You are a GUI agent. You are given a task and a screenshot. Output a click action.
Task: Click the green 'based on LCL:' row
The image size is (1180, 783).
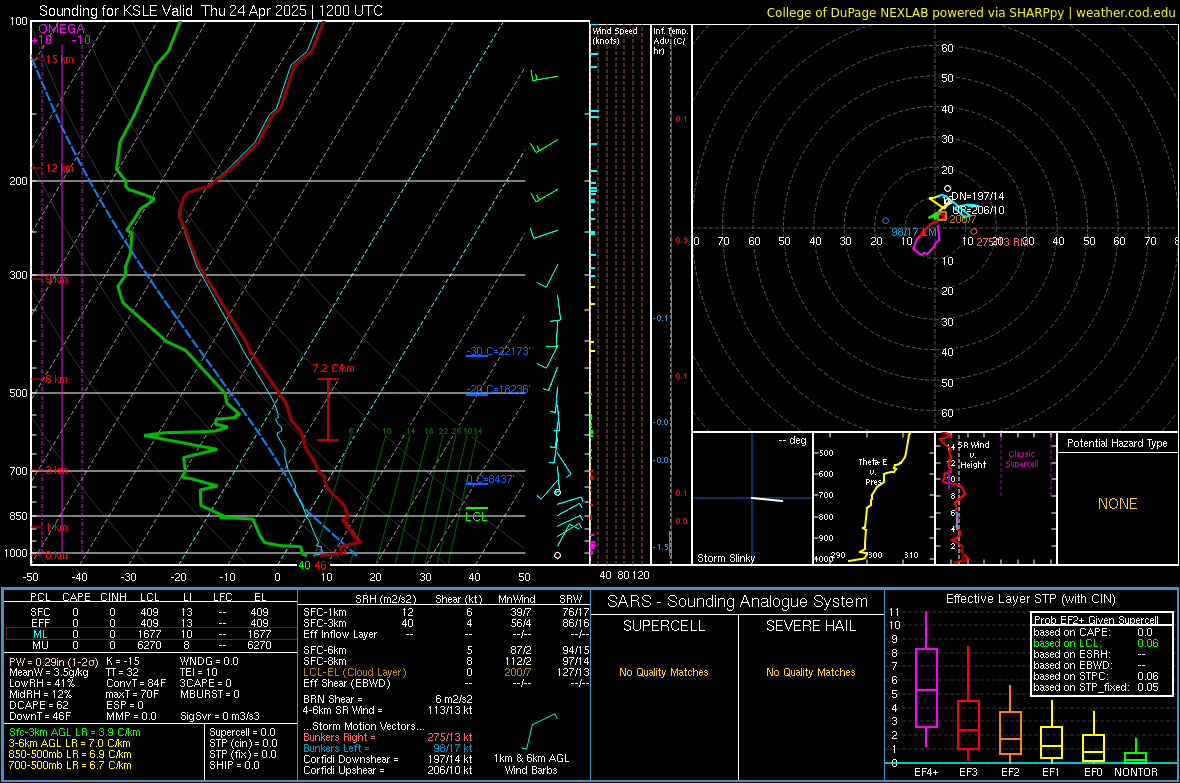pyautogui.click(x=1096, y=643)
